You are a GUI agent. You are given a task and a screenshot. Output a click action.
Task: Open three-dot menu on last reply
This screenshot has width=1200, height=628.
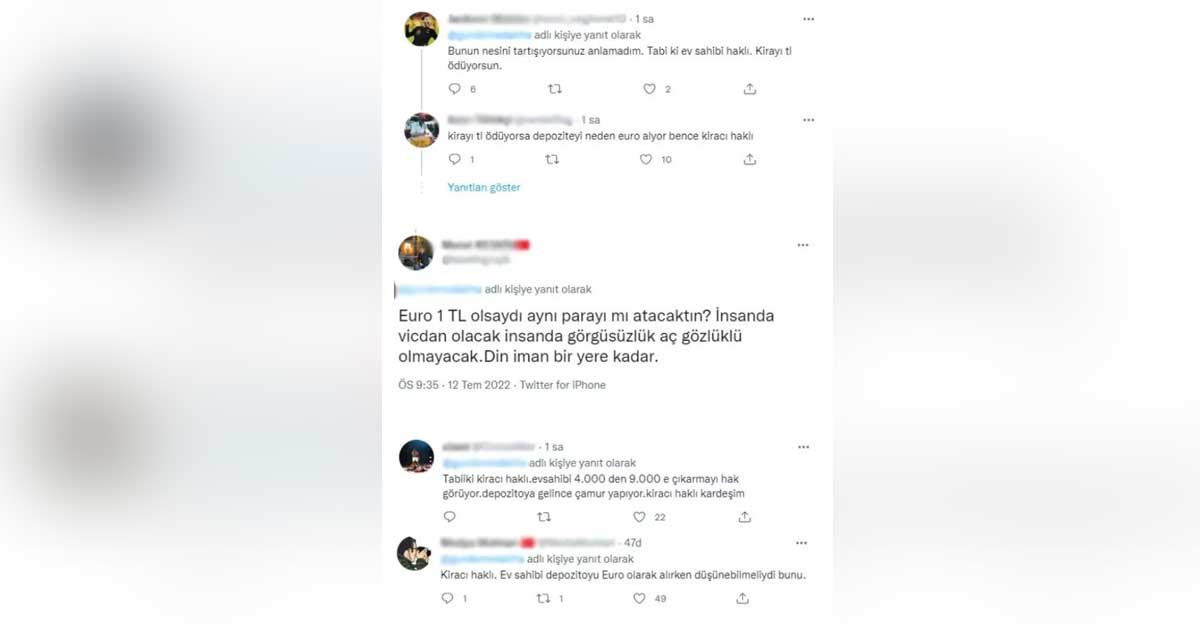click(x=801, y=543)
